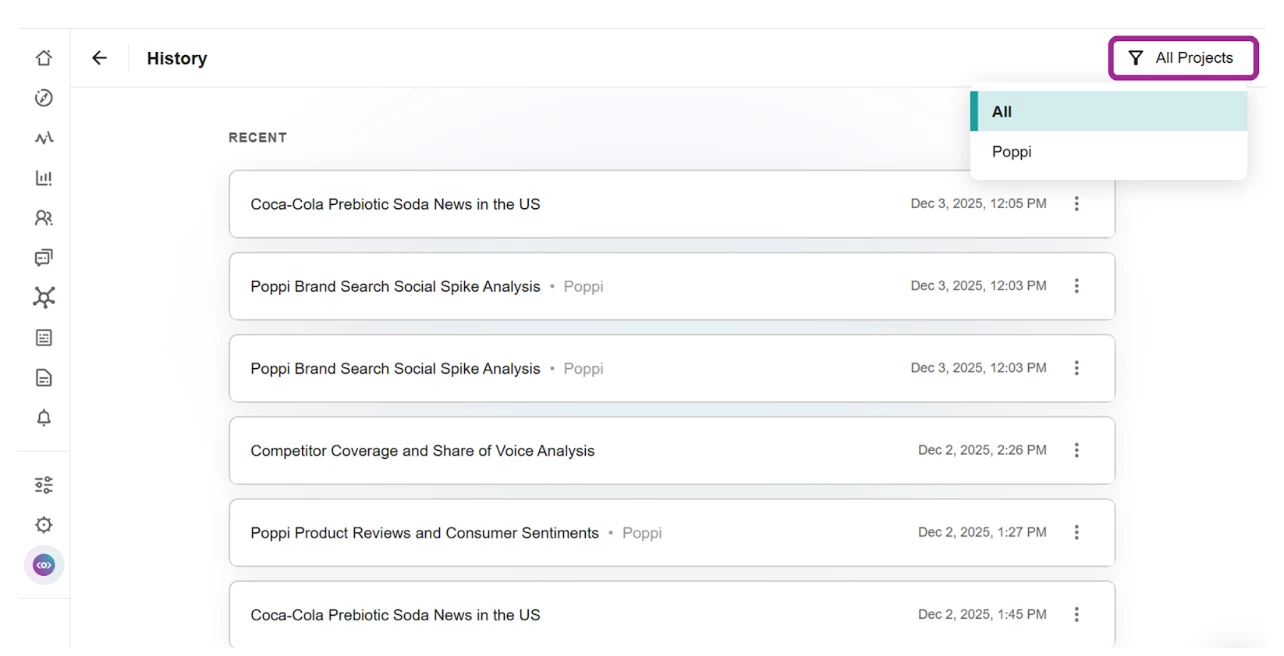The height and width of the screenshot is (656, 1284).
Task: Open the bar chart analytics icon
Action: [44, 178]
